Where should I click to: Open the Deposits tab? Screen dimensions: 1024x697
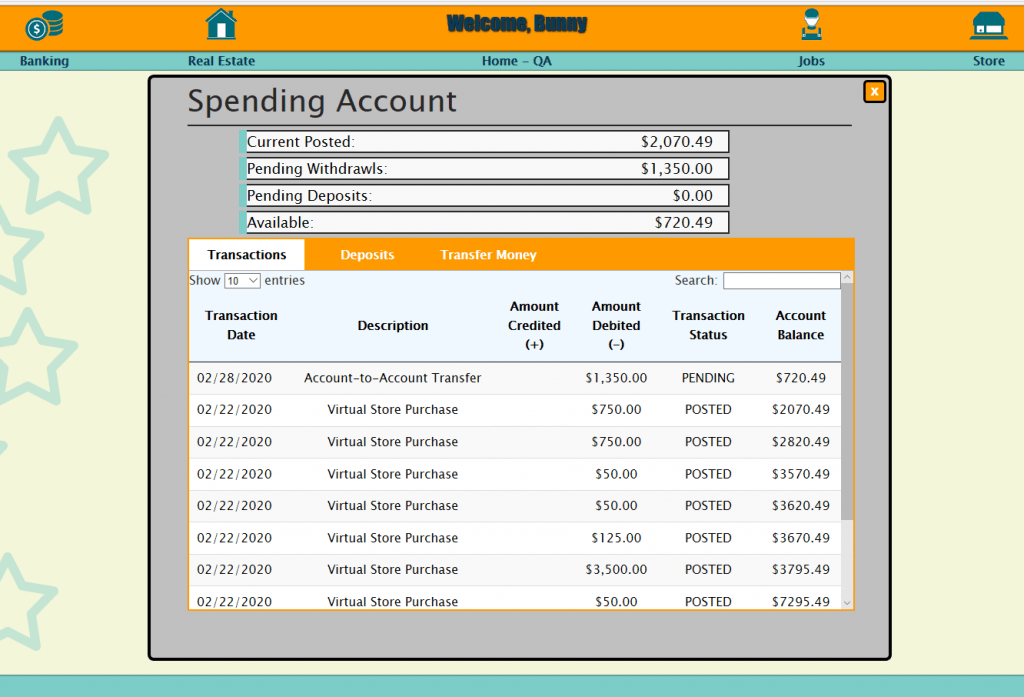(367, 255)
